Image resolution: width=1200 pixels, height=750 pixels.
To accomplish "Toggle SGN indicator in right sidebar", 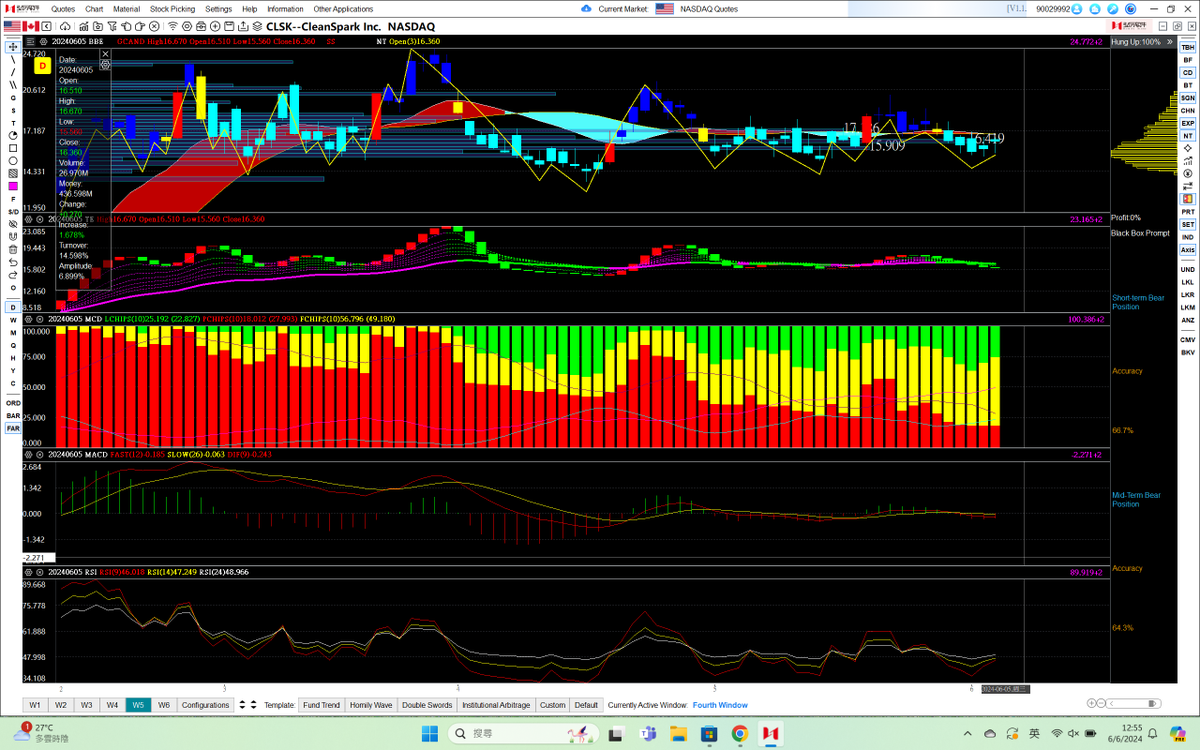I will (x=1188, y=98).
